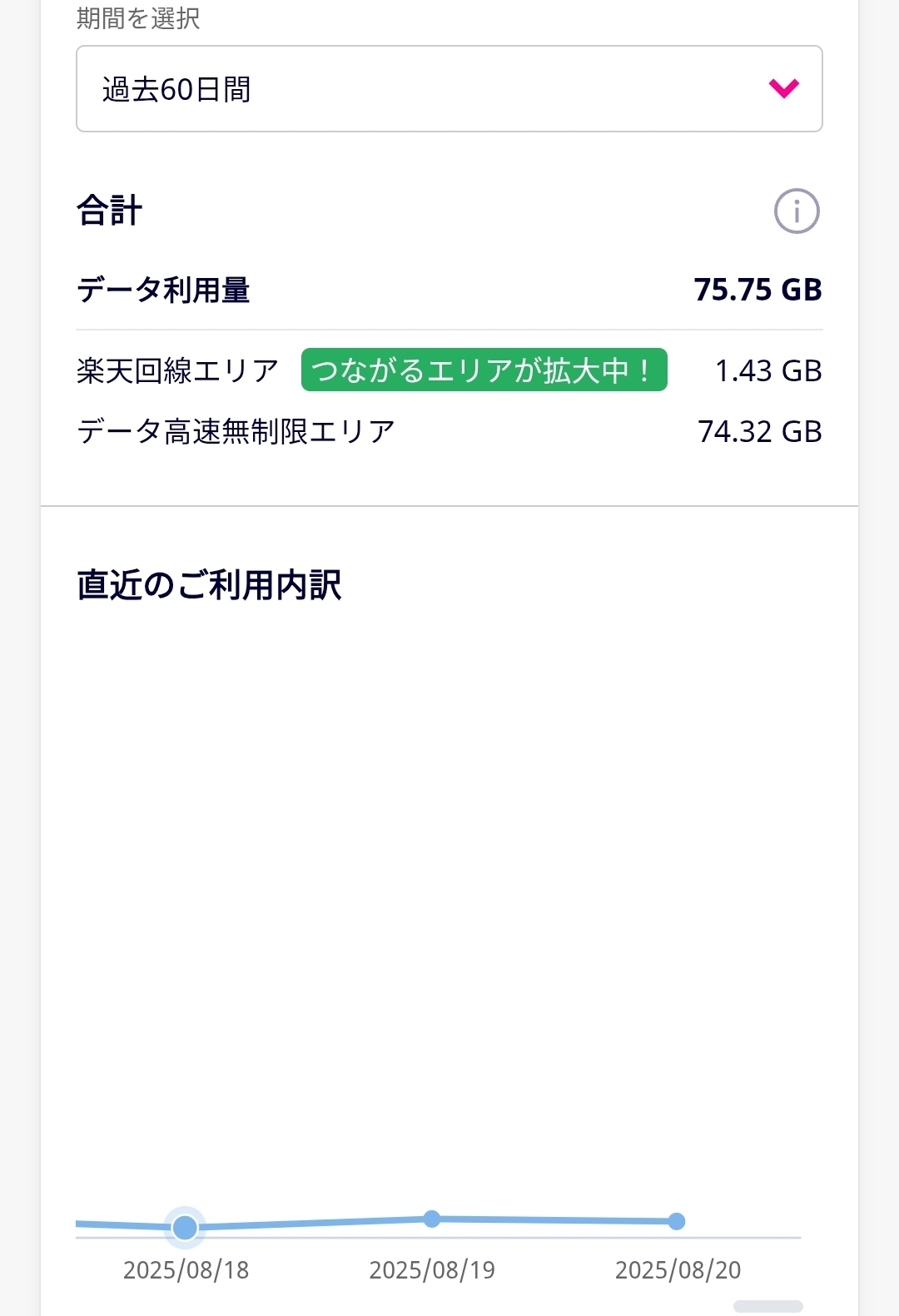Select the 2025/08/19 chart data point

tap(431, 1219)
